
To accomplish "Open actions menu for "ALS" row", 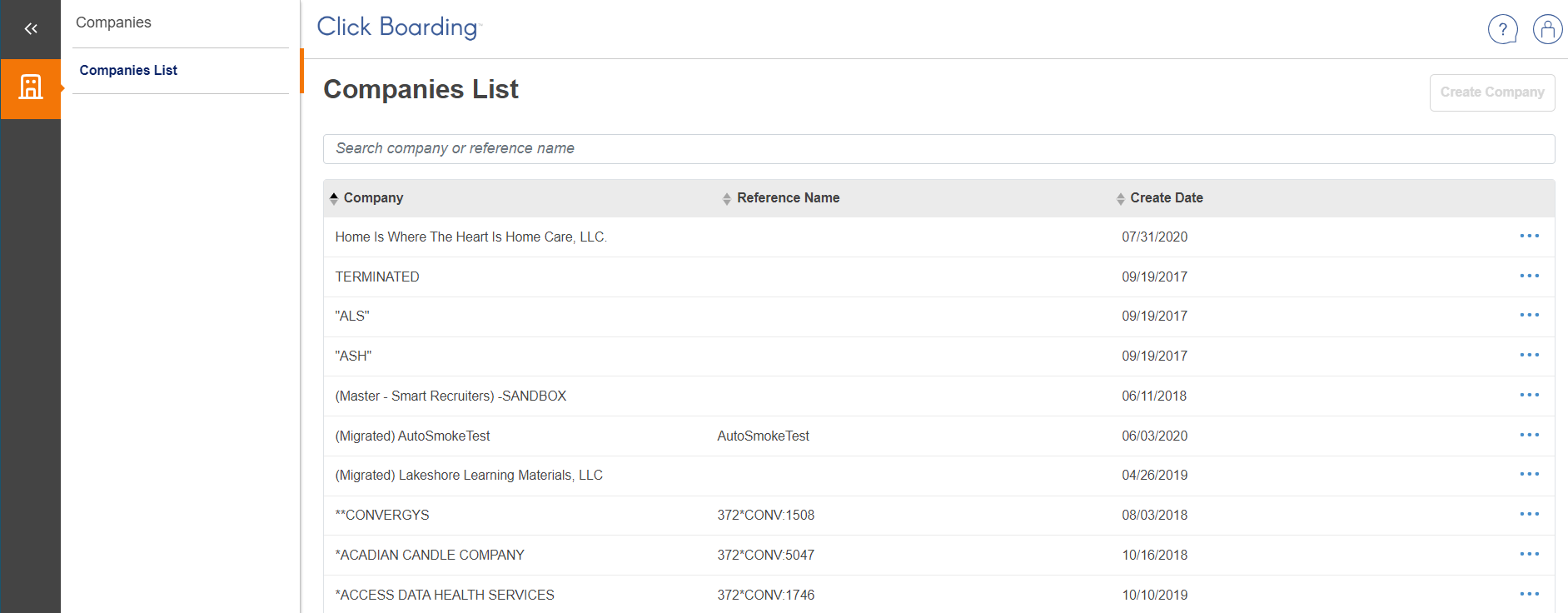I will [x=1529, y=316].
